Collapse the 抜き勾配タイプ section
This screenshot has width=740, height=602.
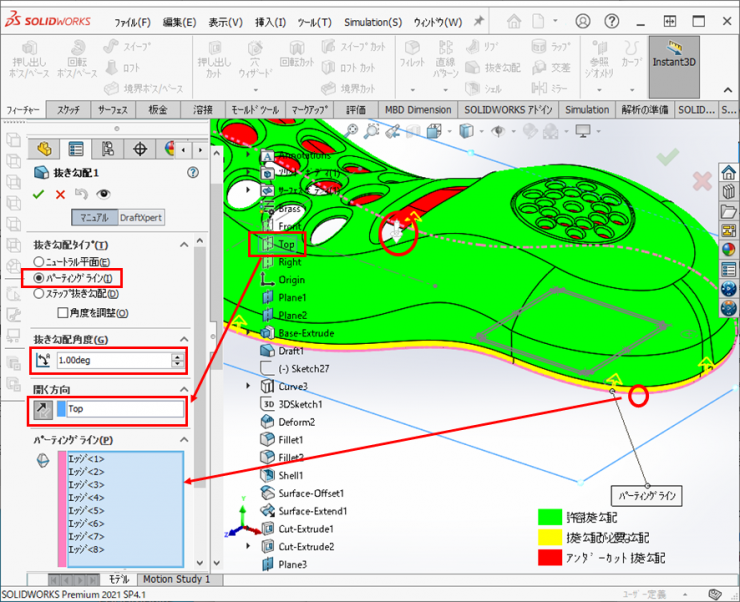tap(184, 245)
